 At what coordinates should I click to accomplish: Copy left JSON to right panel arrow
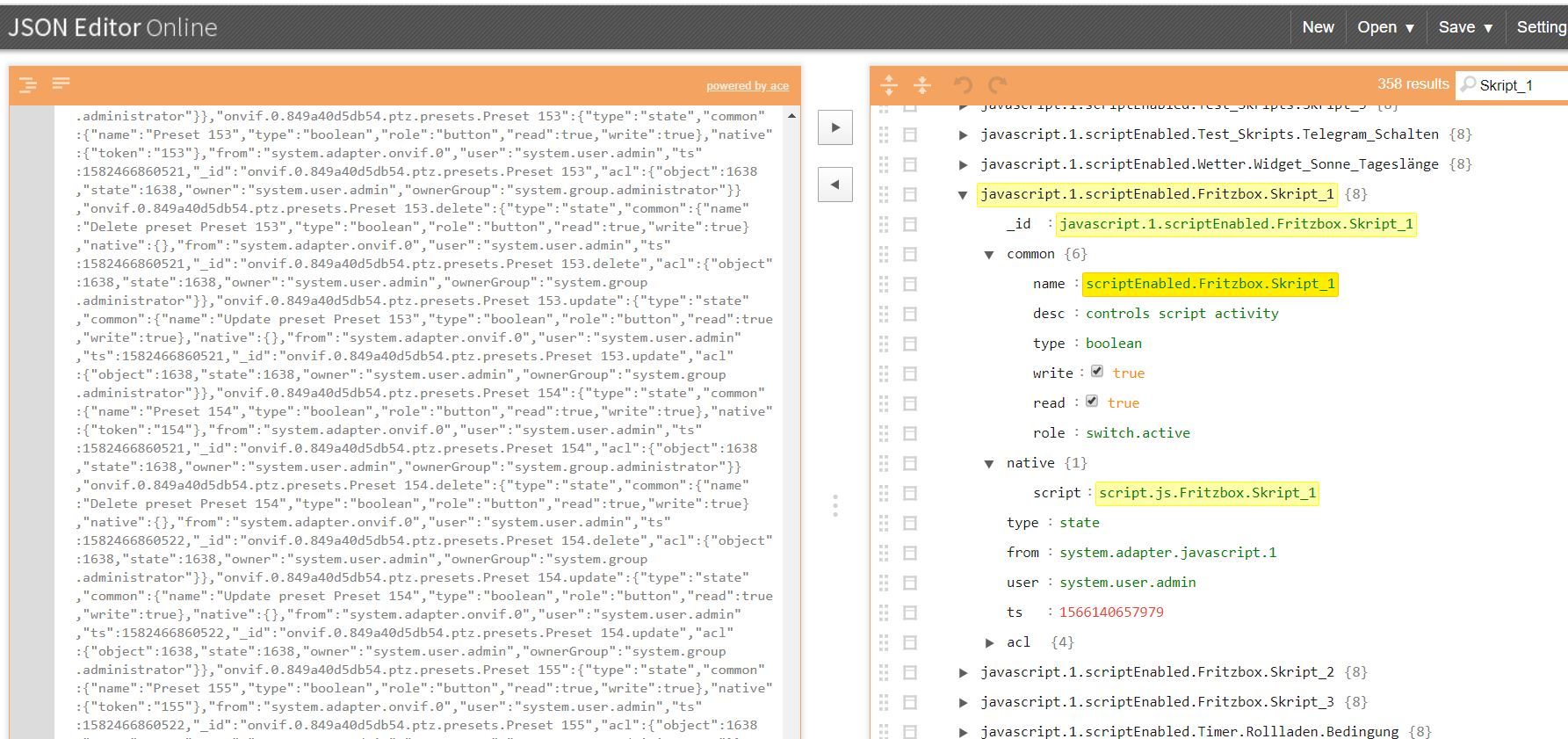click(835, 127)
